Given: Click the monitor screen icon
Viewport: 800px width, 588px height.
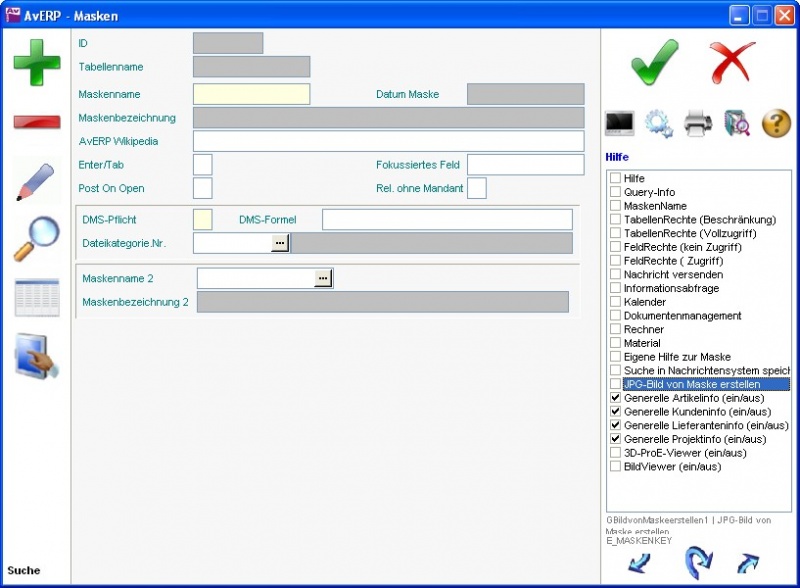Looking at the screenshot, I should 620,123.
